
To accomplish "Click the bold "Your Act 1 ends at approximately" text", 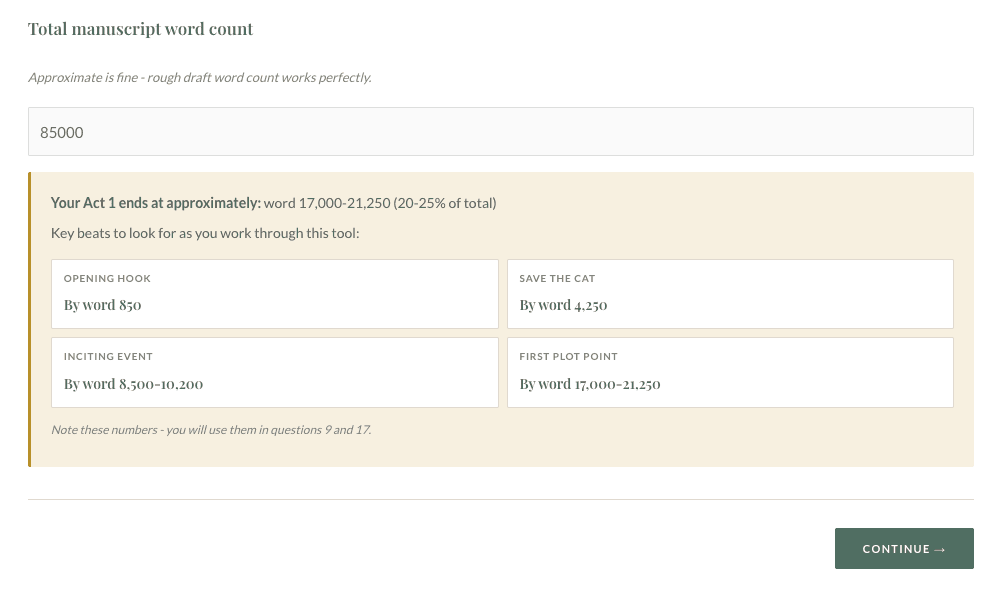I will click(x=155, y=203).
